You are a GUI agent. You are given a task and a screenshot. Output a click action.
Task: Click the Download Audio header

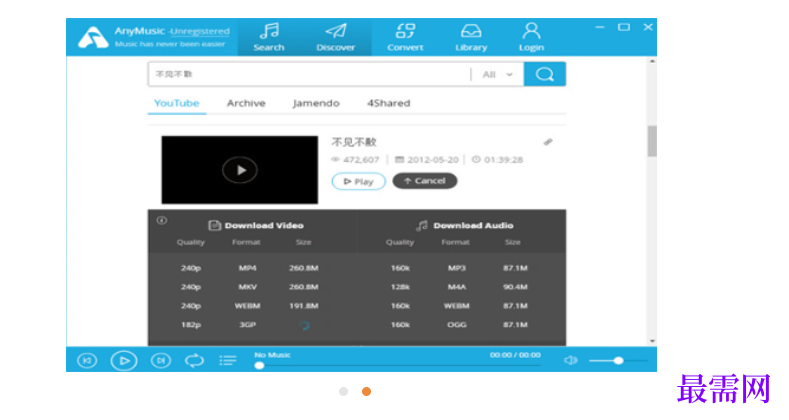point(464,225)
